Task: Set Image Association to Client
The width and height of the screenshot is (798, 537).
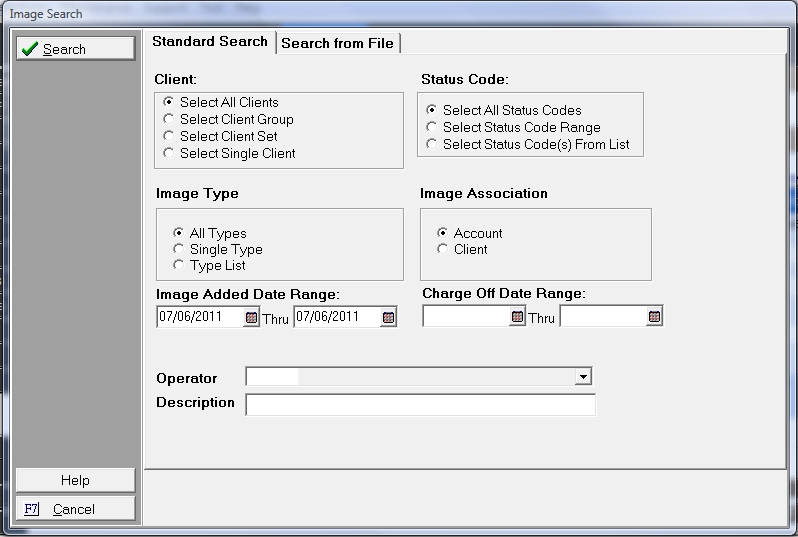Action: tap(443, 249)
